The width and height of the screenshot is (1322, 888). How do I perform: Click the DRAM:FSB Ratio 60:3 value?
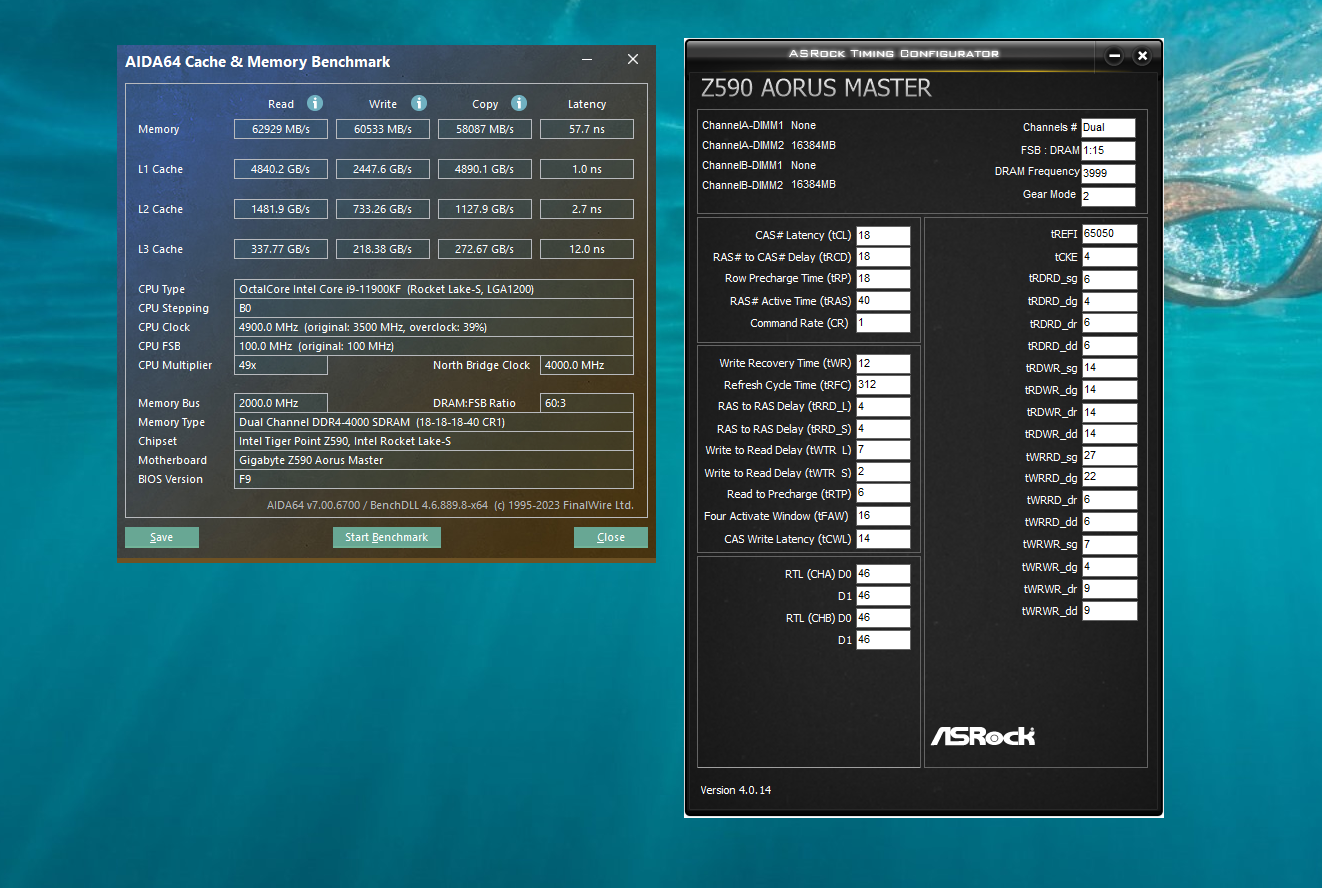tap(587, 403)
